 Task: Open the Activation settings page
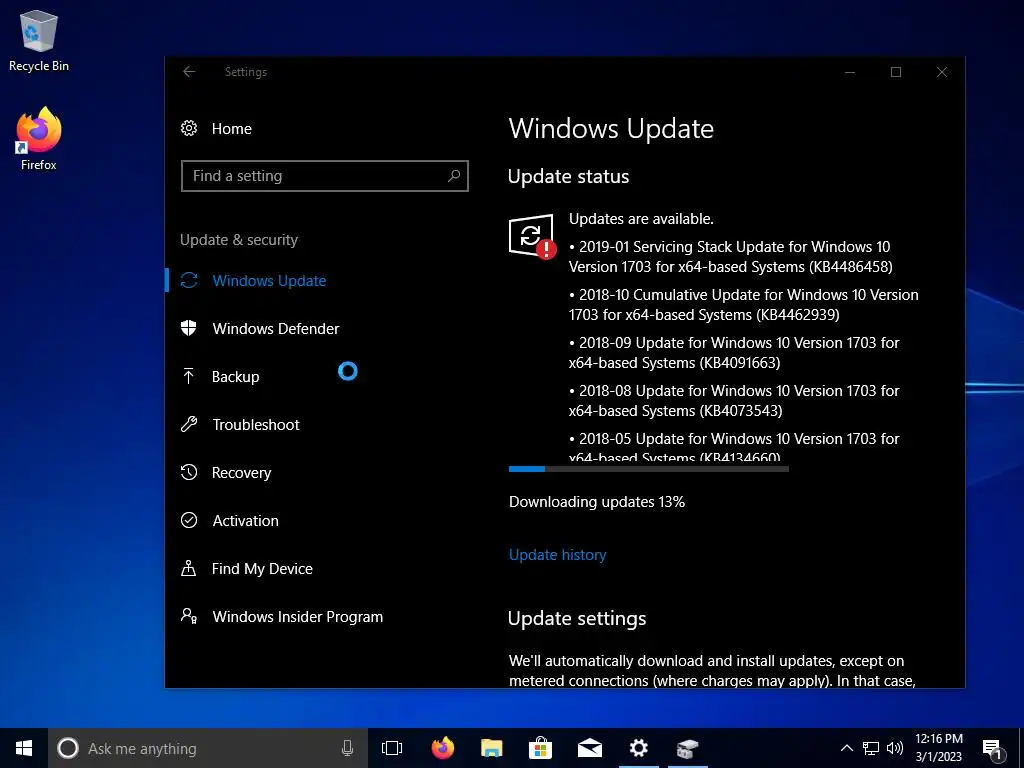tap(246, 520)
